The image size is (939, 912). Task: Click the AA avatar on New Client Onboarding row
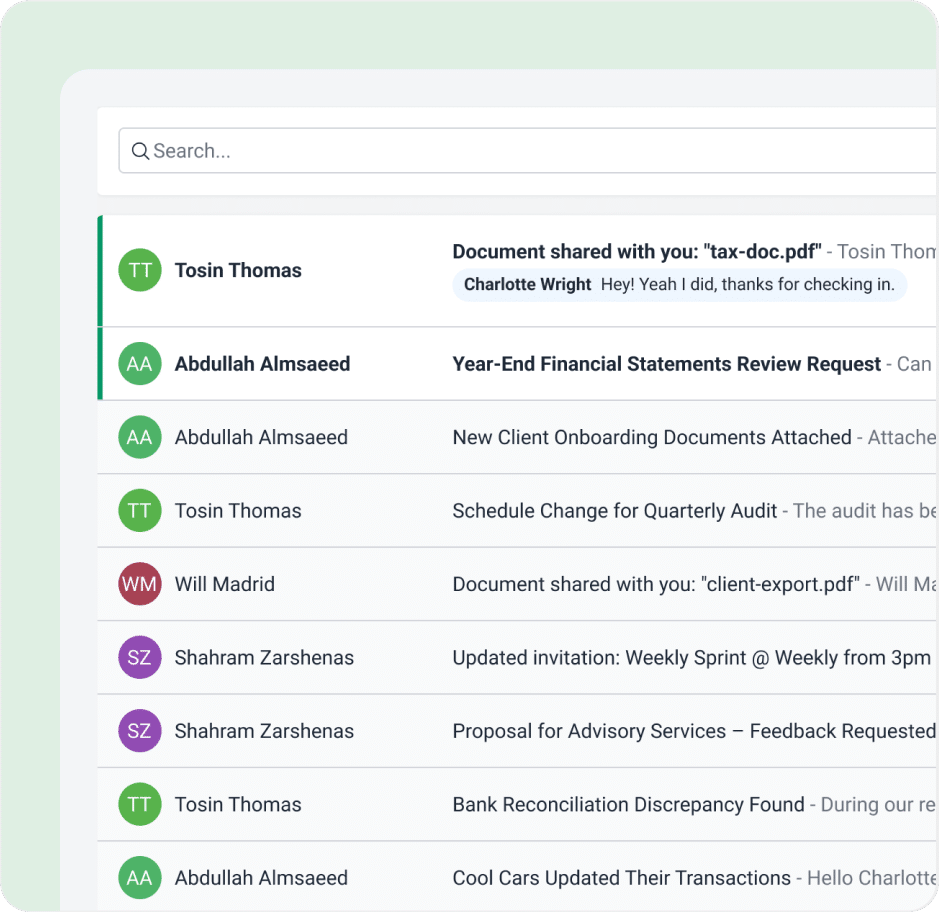click(x=140, y=437)
